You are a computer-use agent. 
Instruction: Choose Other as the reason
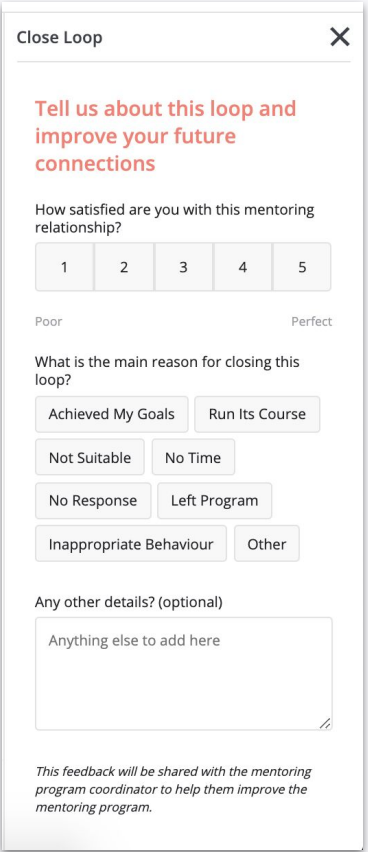(x=267, y=543)
